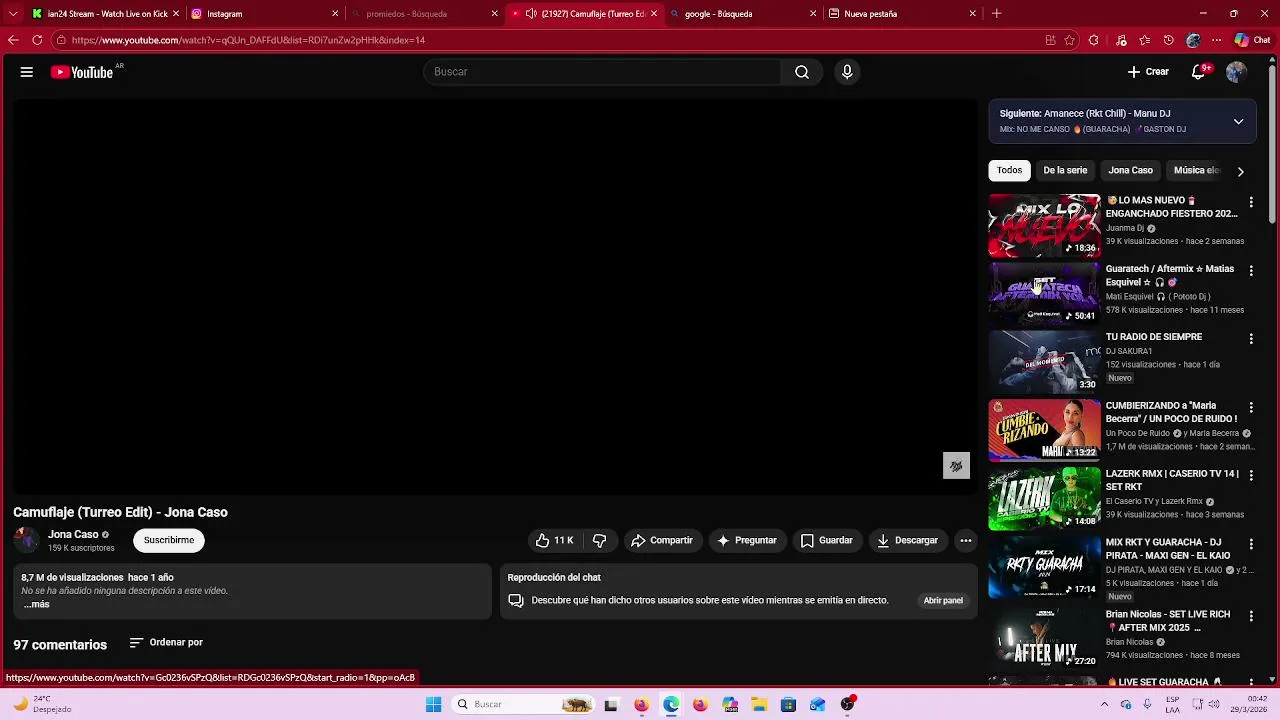1280x720 pixels.
Task: Open more actions ellipsis under video
Action: (966, 540)
